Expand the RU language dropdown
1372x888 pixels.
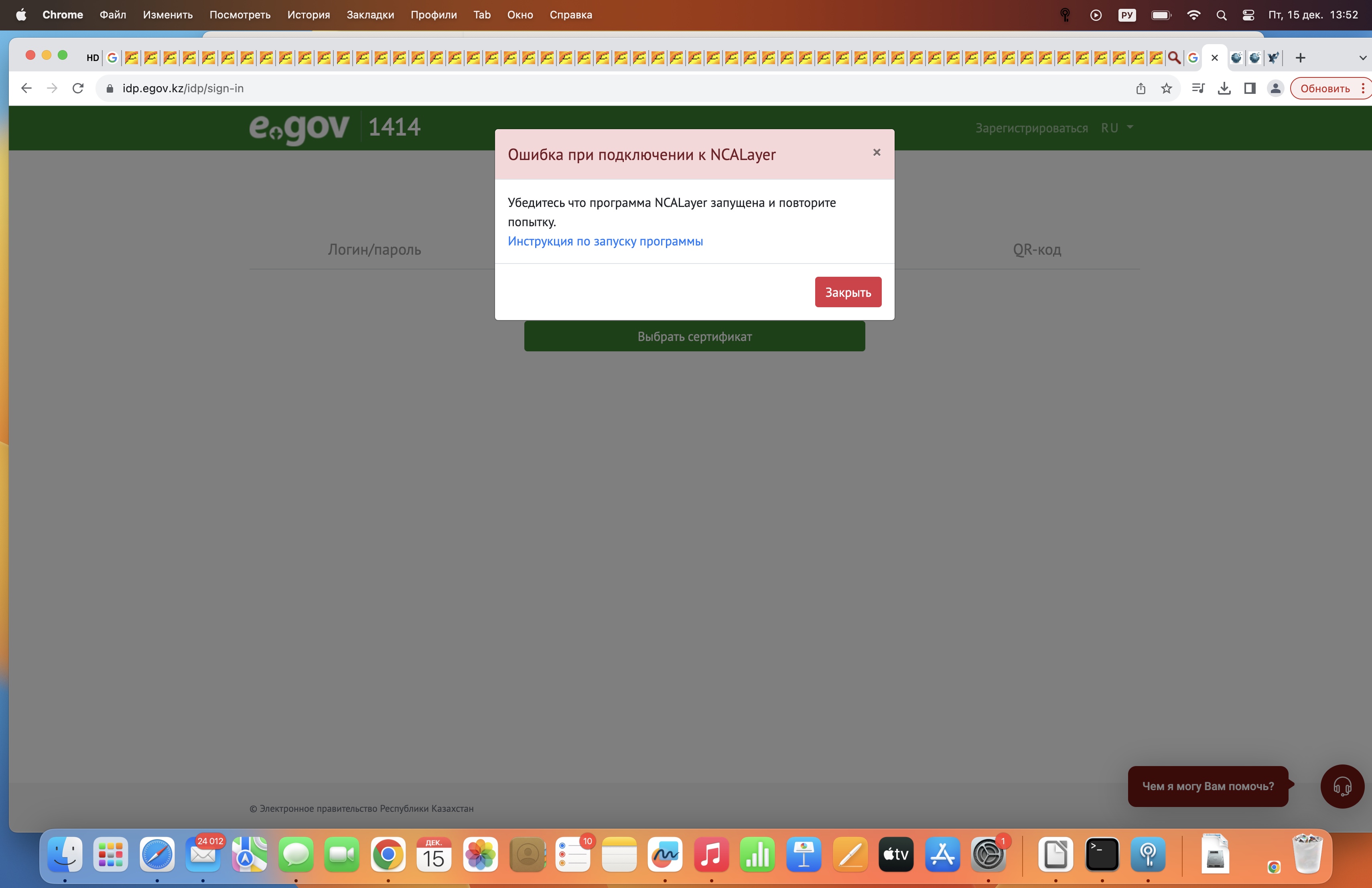coord(1116,128)
